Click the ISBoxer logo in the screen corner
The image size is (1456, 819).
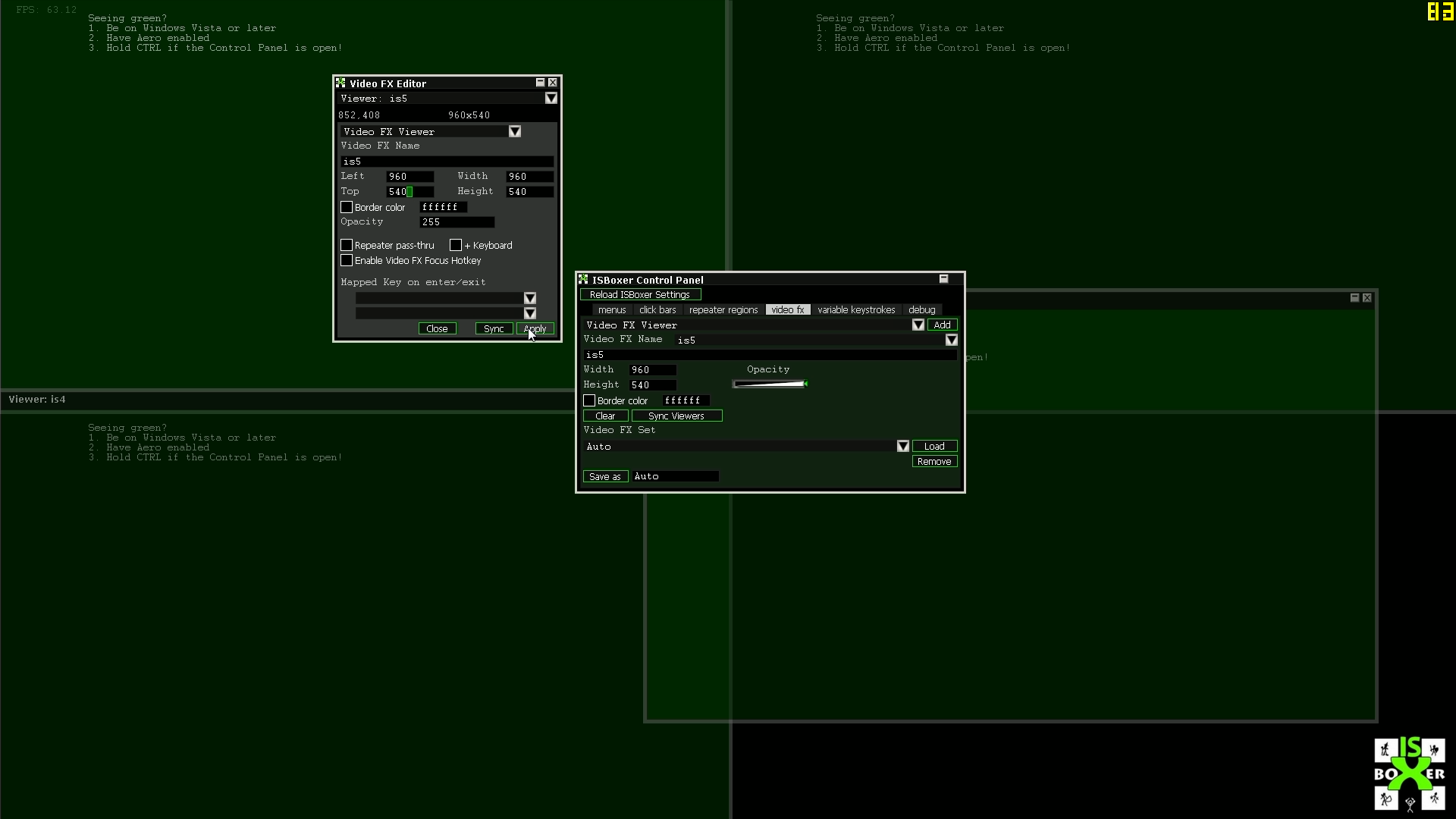(1410, 773)
